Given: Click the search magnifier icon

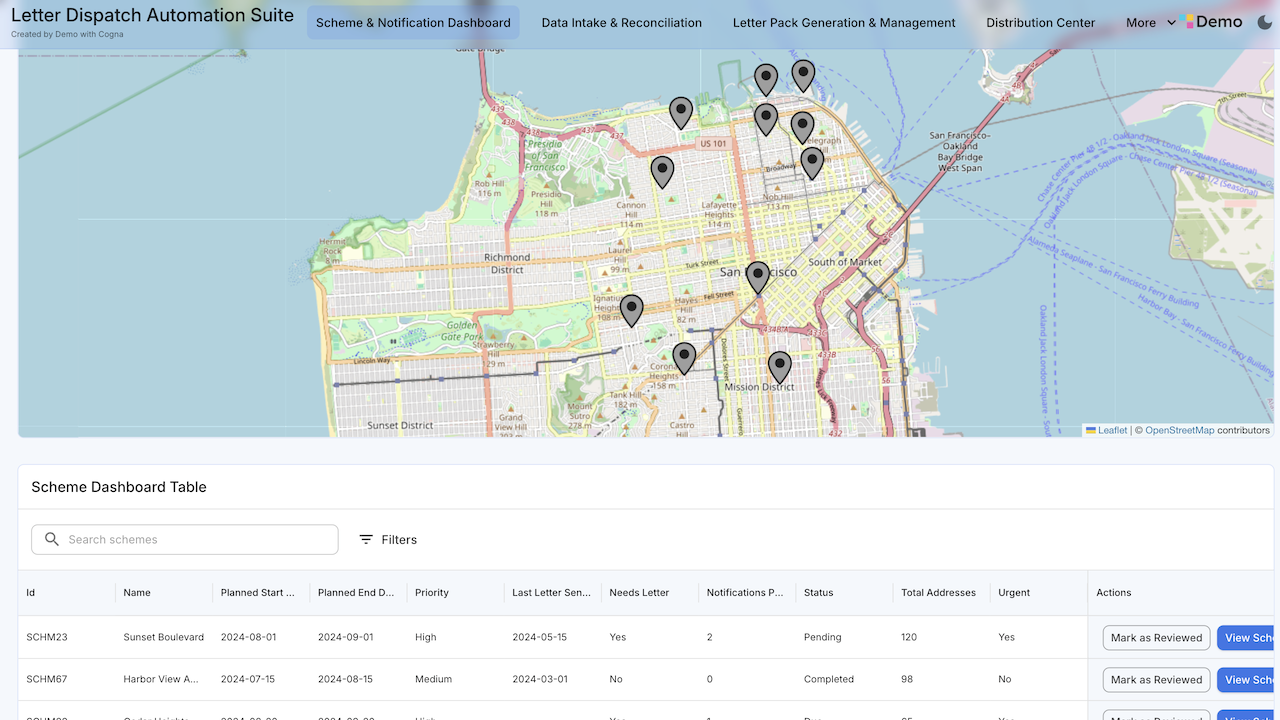Looking at the screenshot, I should 52,539.
